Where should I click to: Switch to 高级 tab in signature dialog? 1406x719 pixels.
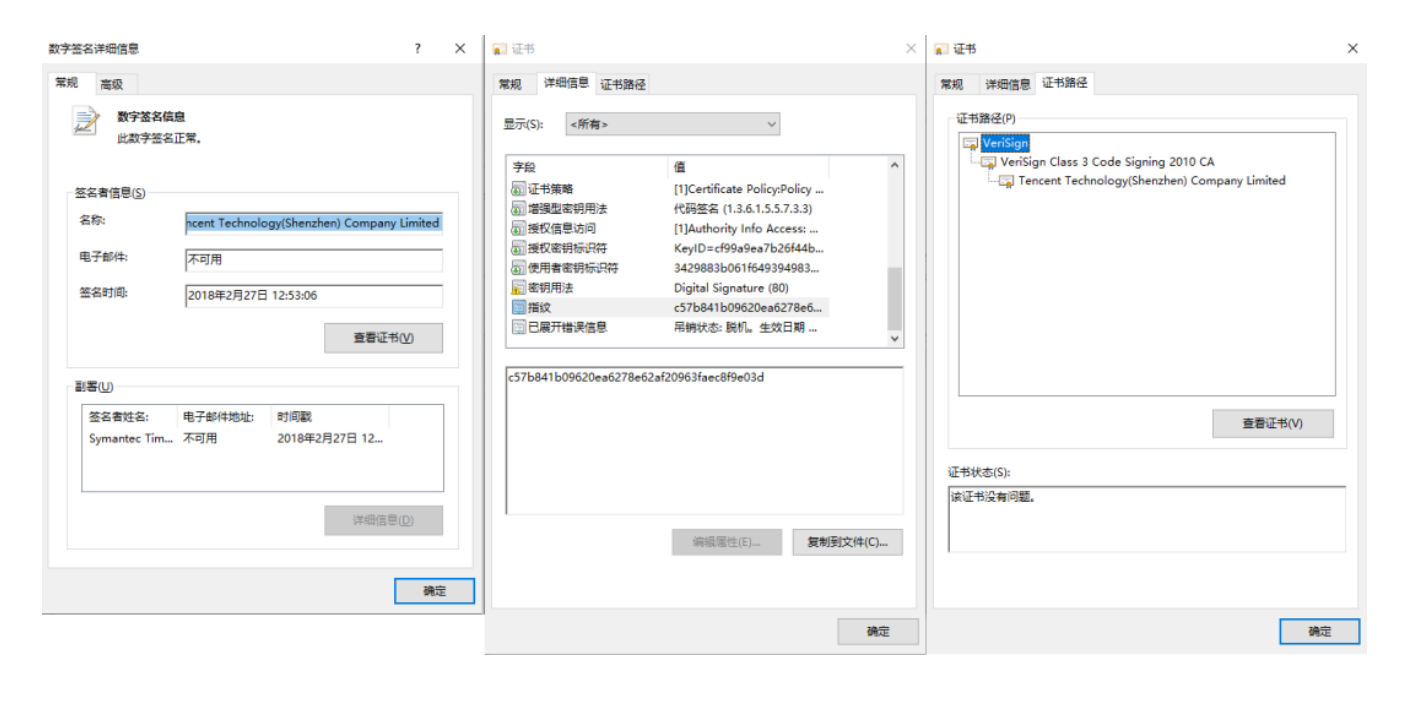click(112, 85)
